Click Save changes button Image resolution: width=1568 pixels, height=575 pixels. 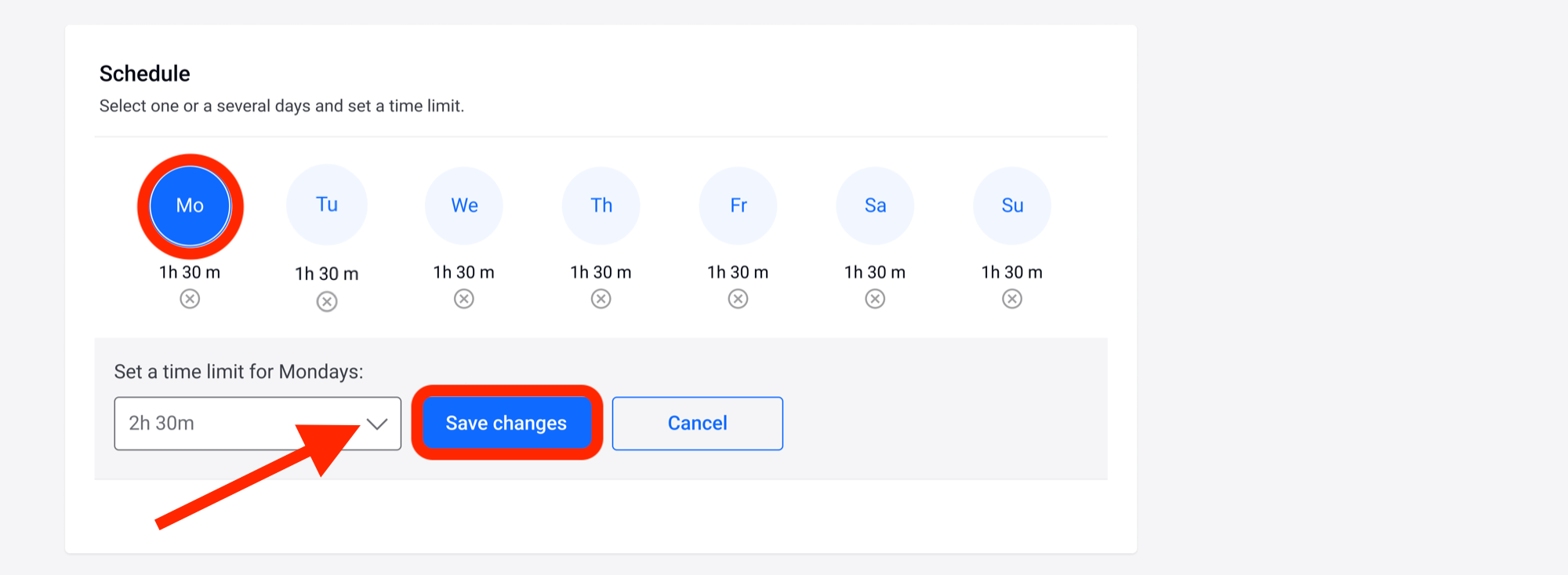click(506, 424)
